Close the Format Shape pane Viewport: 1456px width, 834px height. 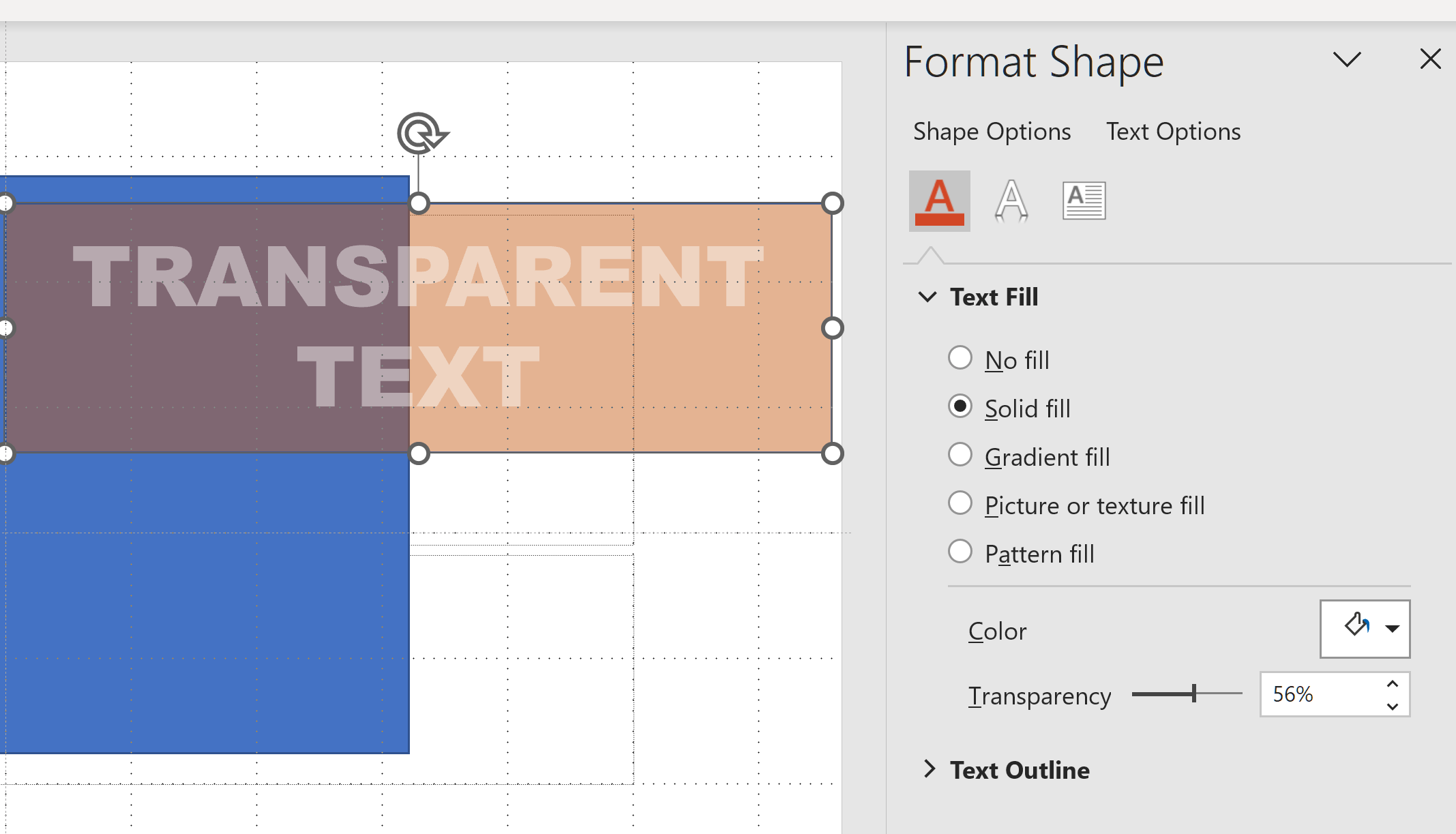tap(1430, 59)
